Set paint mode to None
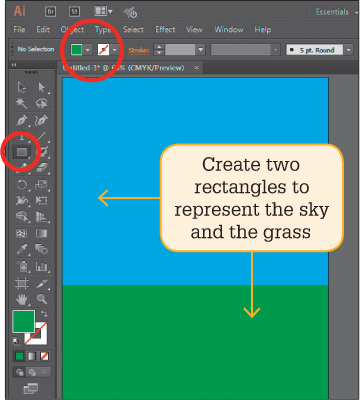The height and width of the screenshot is (400, 360). tap(44, 356)
